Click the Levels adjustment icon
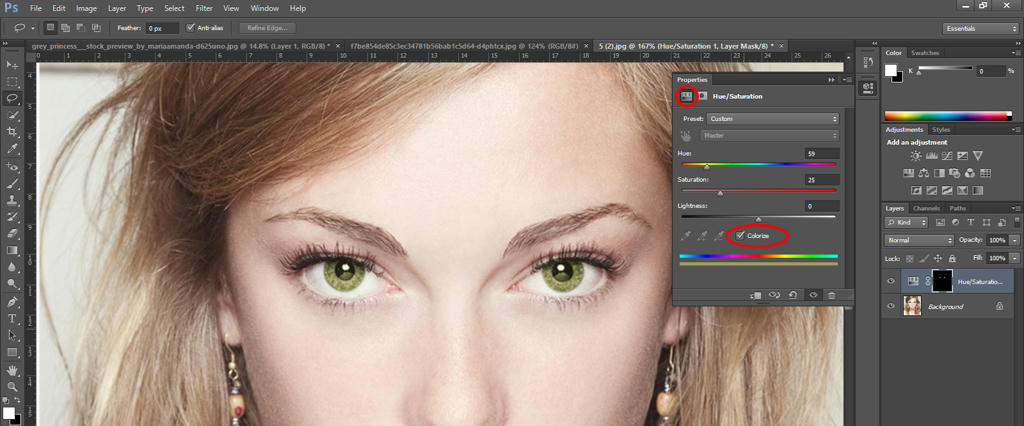The height and width of the screenshot is (426, 1024). coord(932,156)
